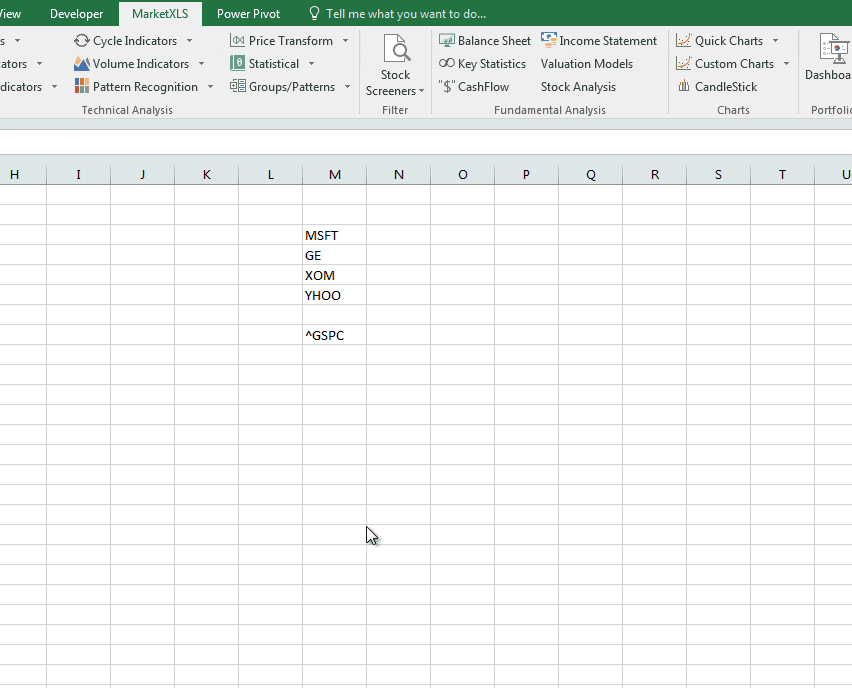
Task: Select column Q header
Action: (x=591, y=174)
